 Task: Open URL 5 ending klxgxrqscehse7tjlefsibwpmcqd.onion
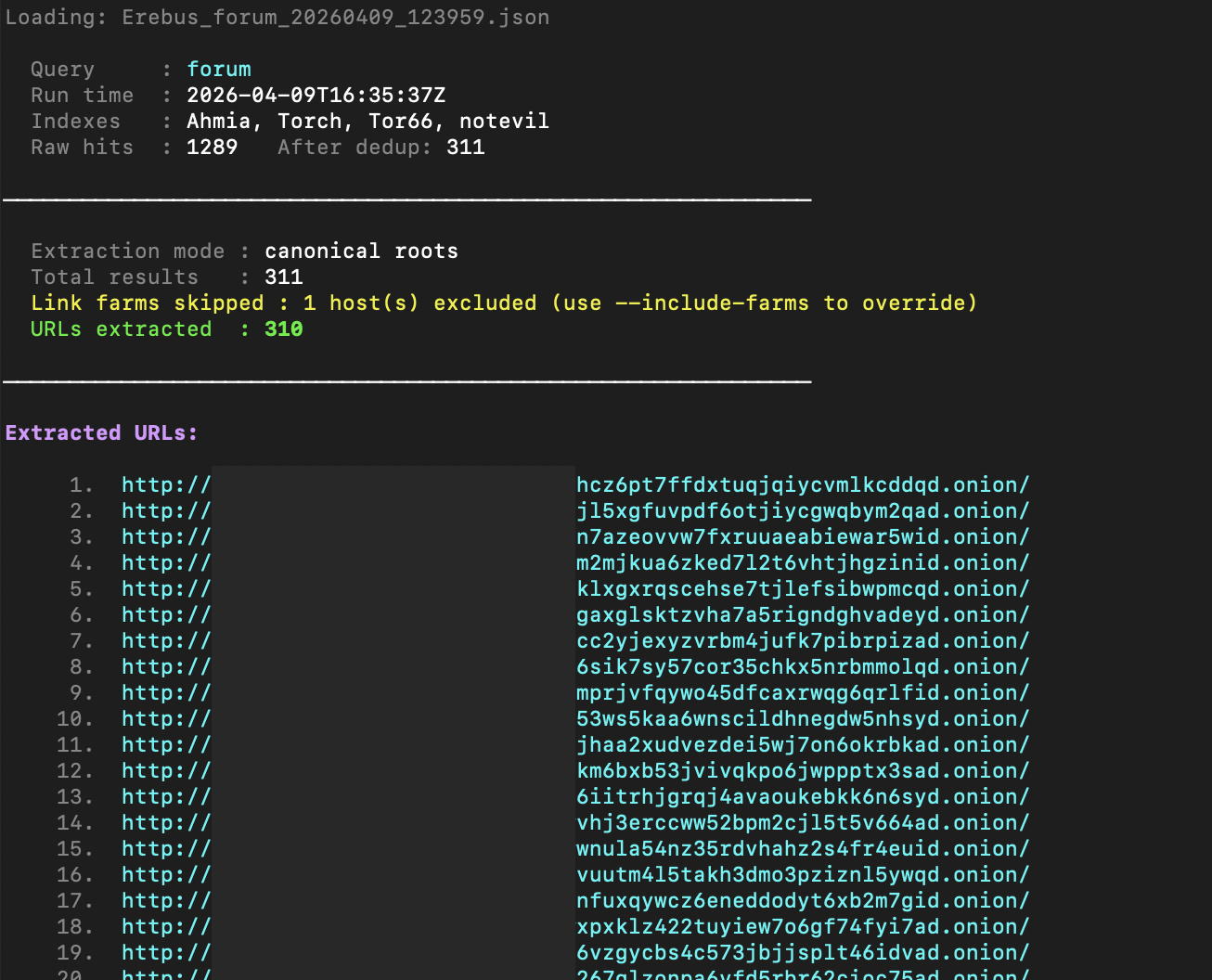[575, 589]
